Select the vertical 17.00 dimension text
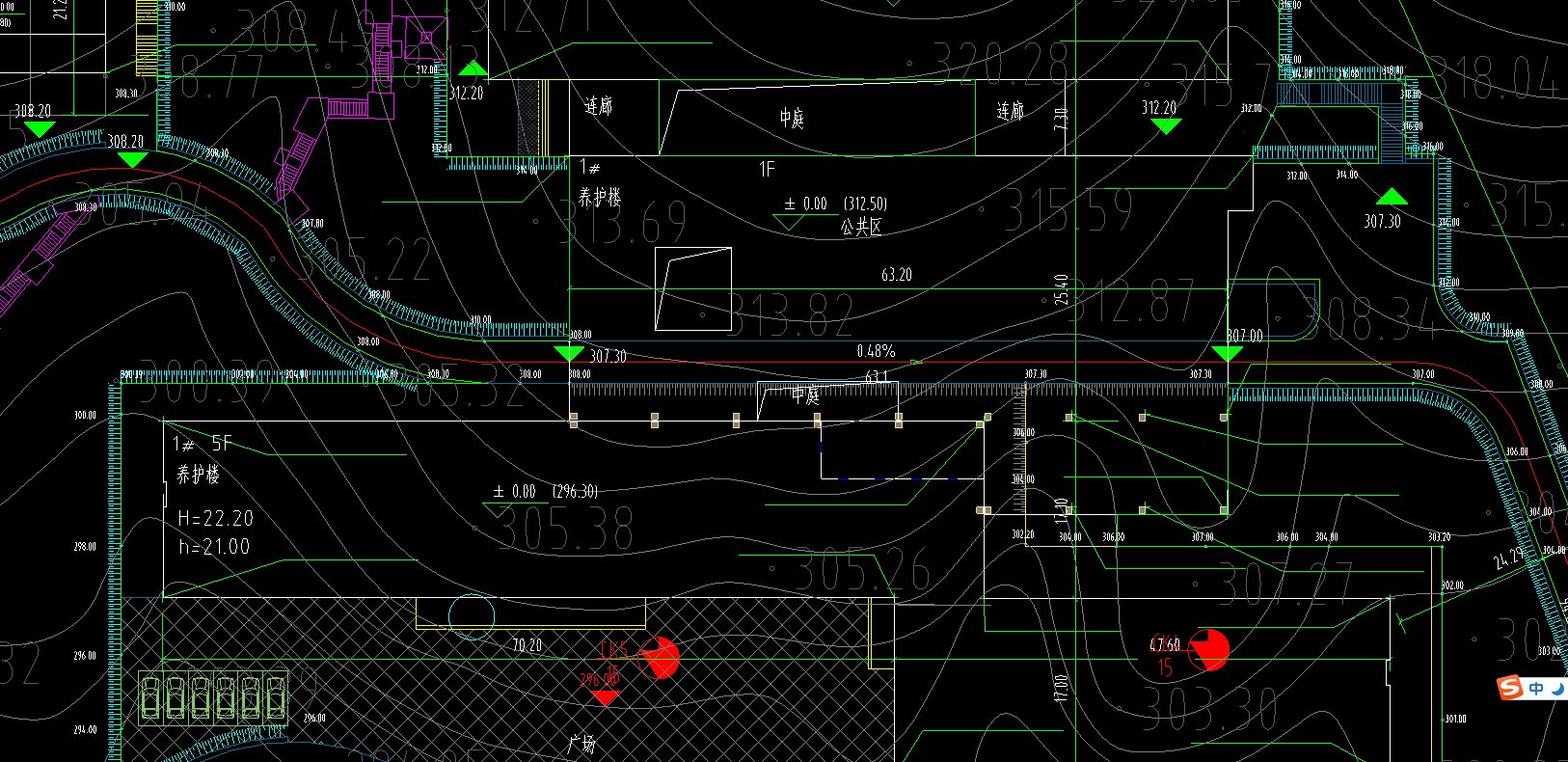 (x=1061, y=688)
